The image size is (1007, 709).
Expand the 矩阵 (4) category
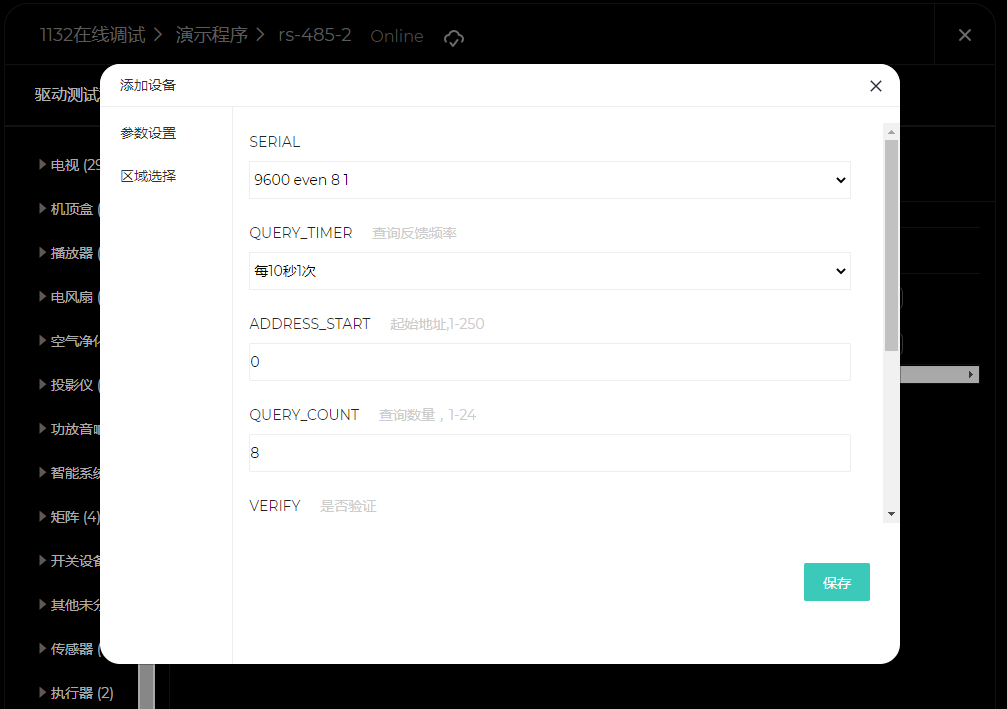(x=69, y=517)
